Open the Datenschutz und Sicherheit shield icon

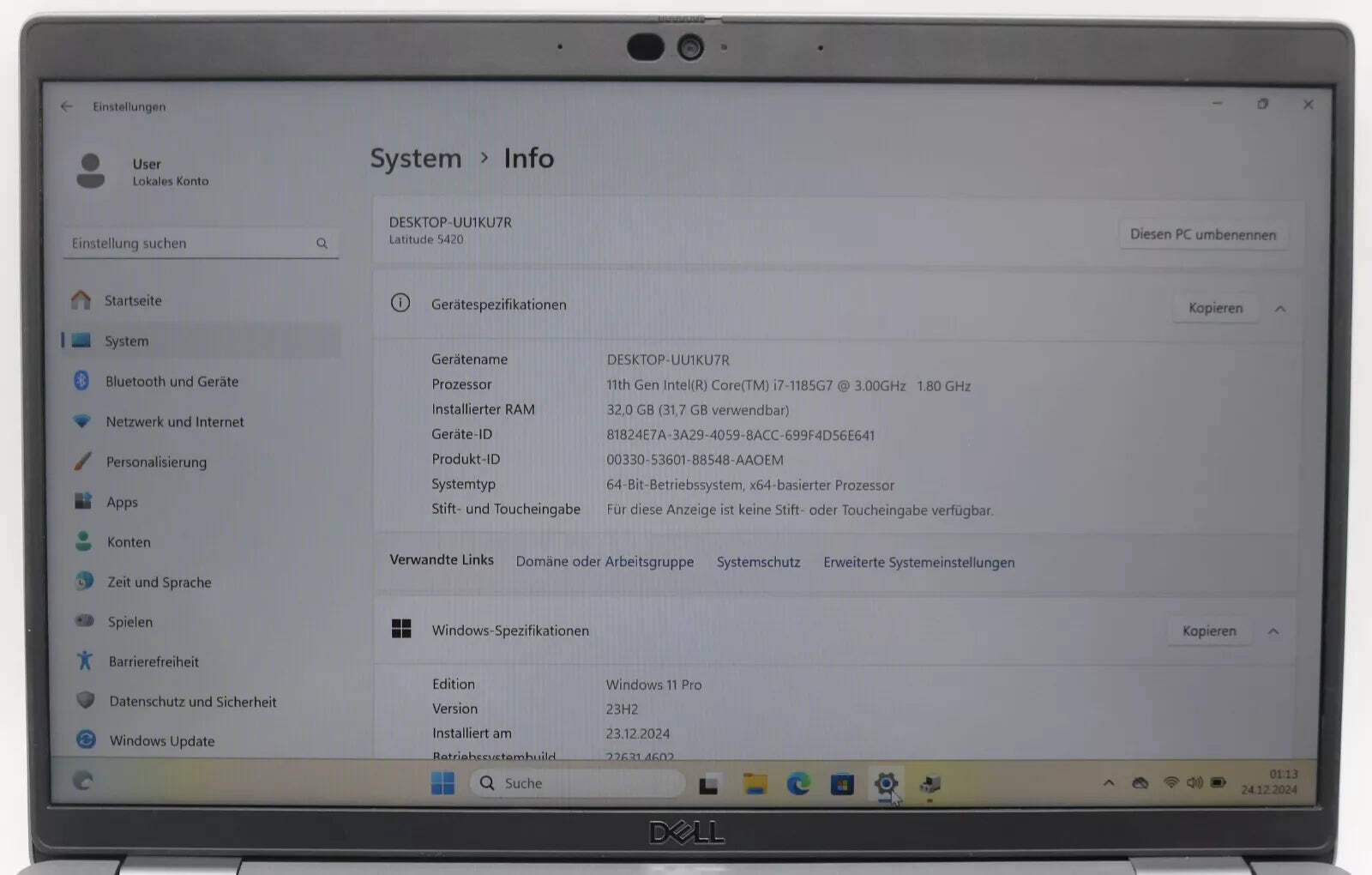tap(86, 700)
